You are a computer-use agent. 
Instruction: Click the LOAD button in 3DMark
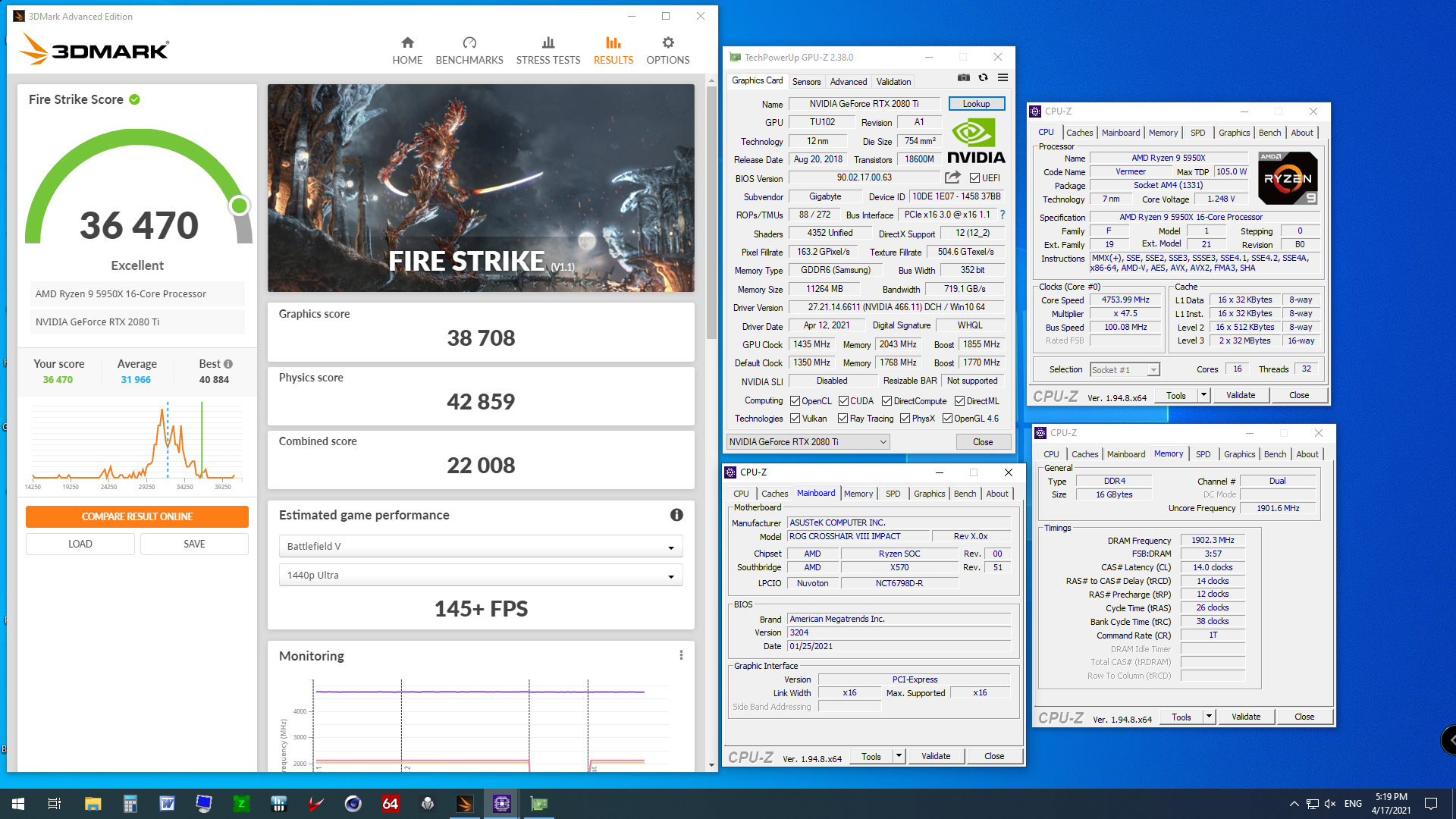(80, 544)
